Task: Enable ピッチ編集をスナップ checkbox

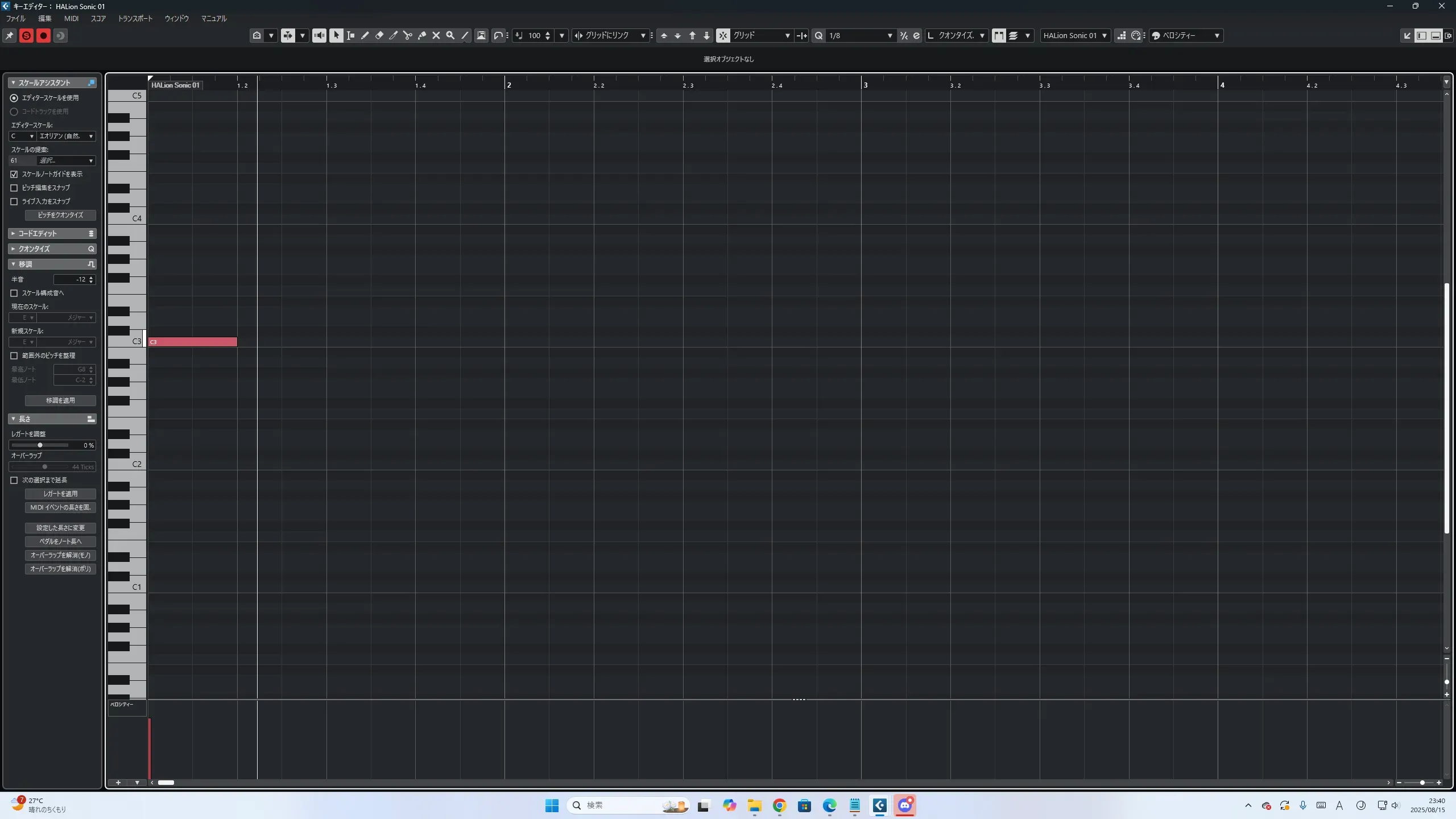Action: pos(14,188)
